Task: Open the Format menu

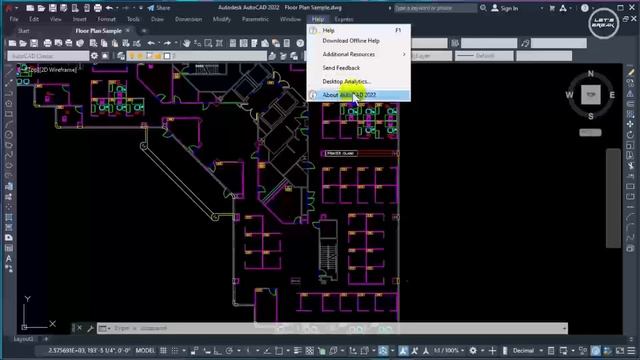Action: tap(106, 19)
